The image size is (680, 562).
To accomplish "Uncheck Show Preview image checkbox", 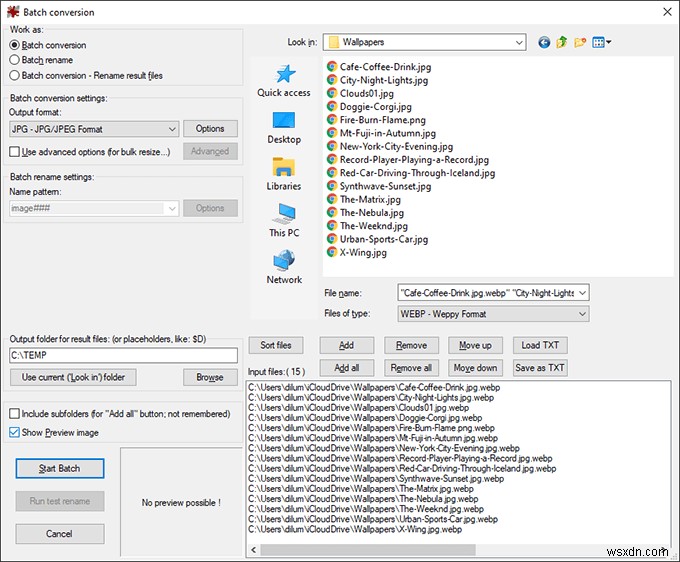I will click(14, 432).
